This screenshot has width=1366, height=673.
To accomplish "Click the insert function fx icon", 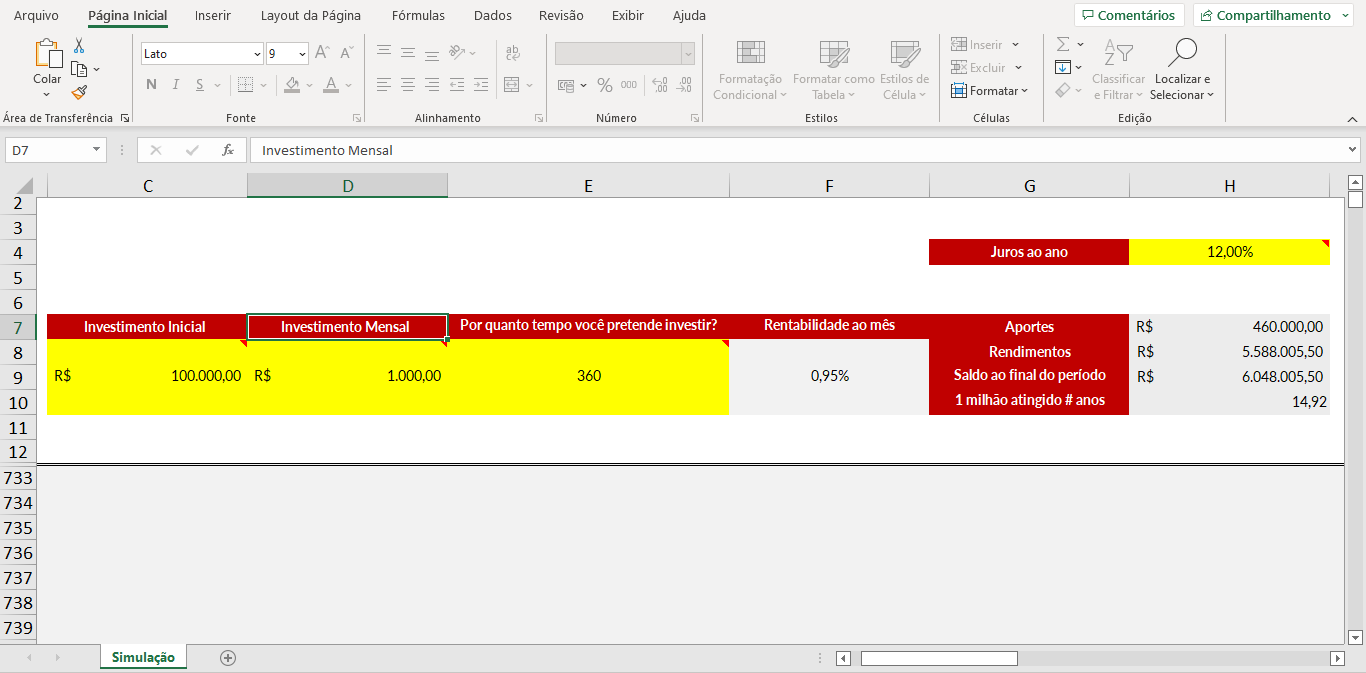I will 228,150.
